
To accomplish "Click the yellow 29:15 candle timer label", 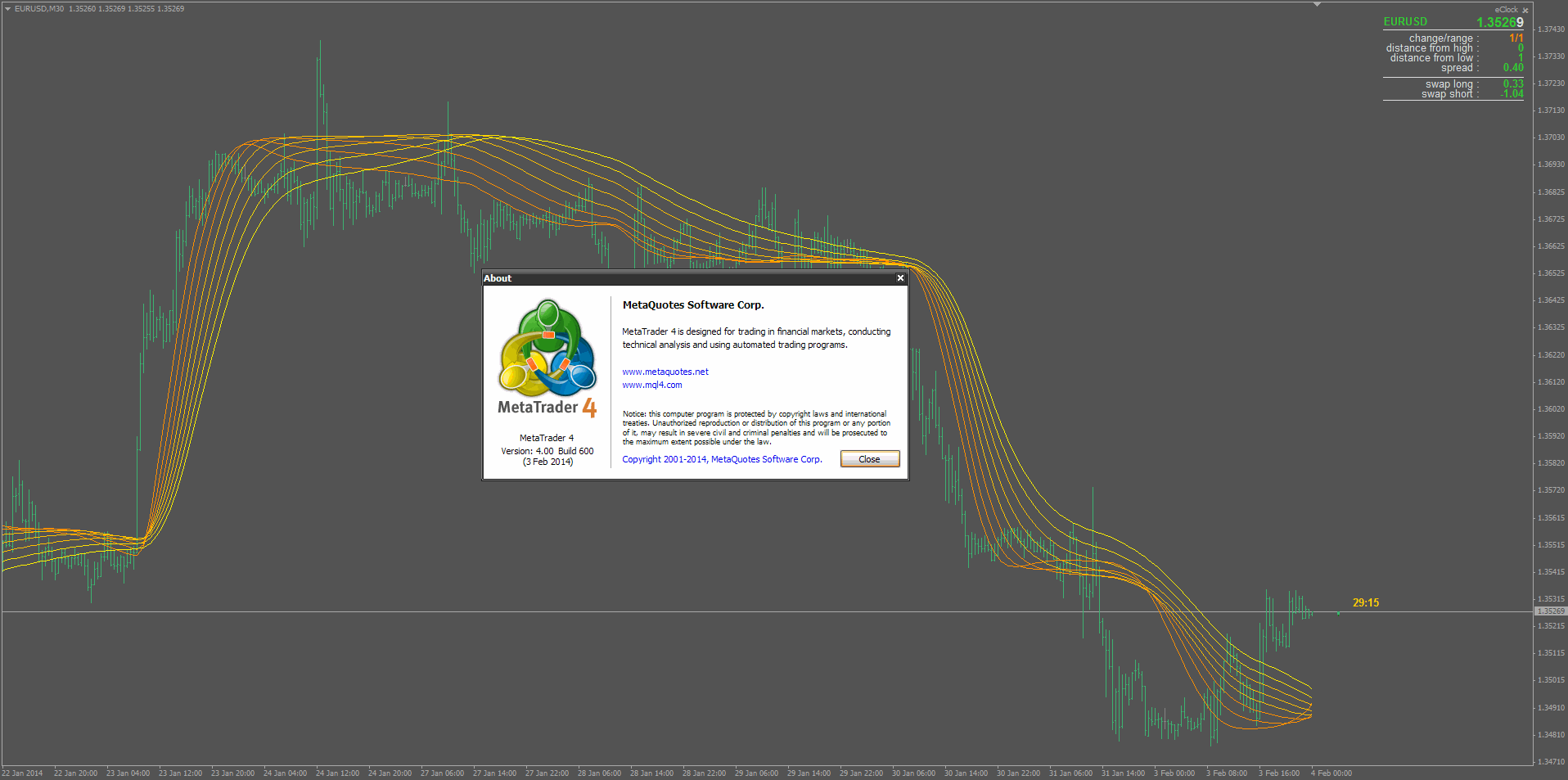I will pos(1366,603).
